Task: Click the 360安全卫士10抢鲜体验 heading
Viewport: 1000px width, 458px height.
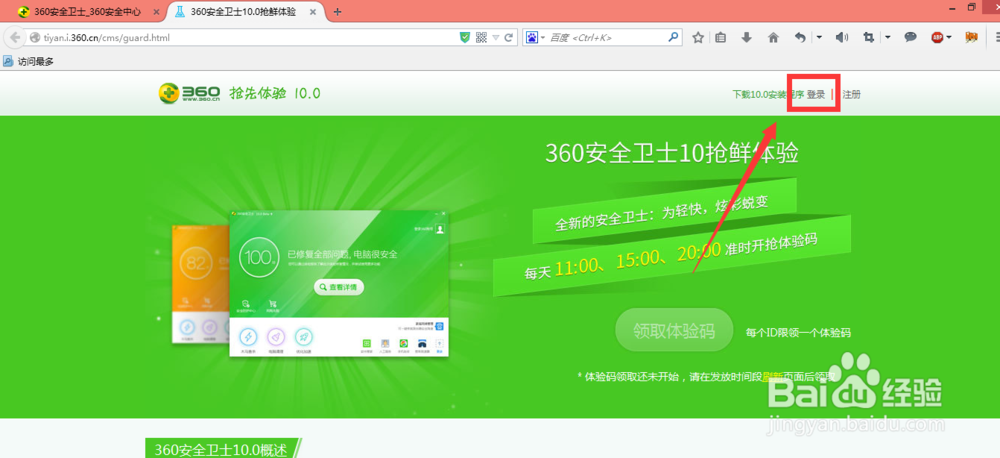Action: click(672, 153)
